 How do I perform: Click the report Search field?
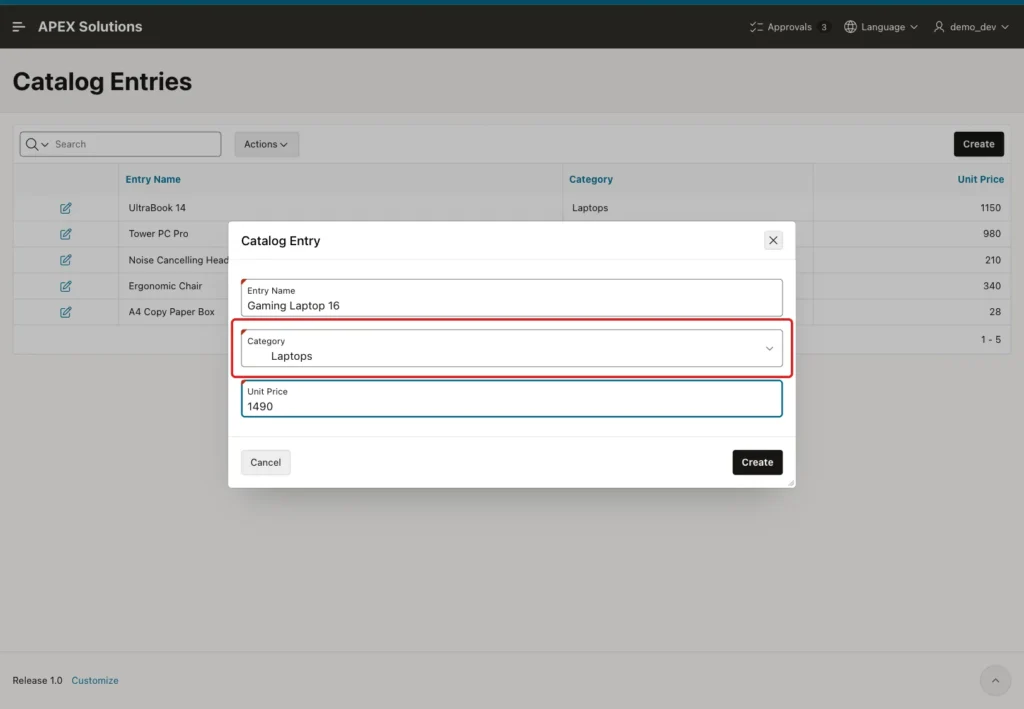[x=136, y=144]
